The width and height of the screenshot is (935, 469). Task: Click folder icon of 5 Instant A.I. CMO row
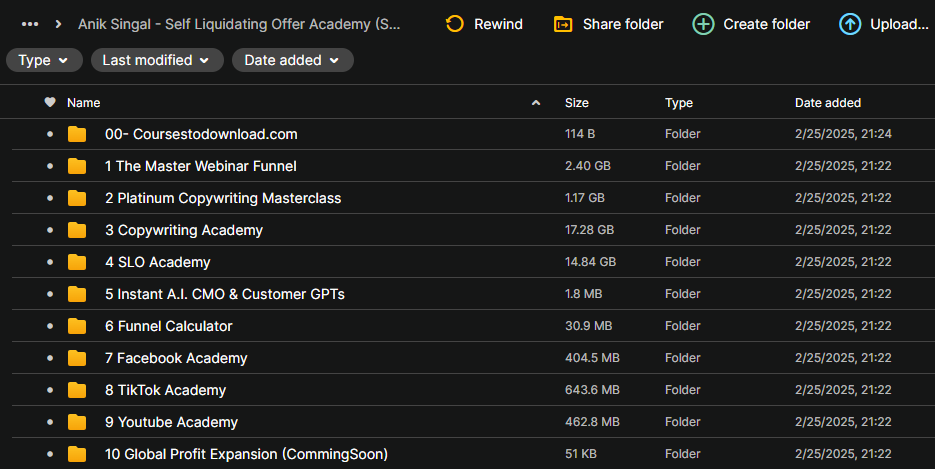pos(77,294)
